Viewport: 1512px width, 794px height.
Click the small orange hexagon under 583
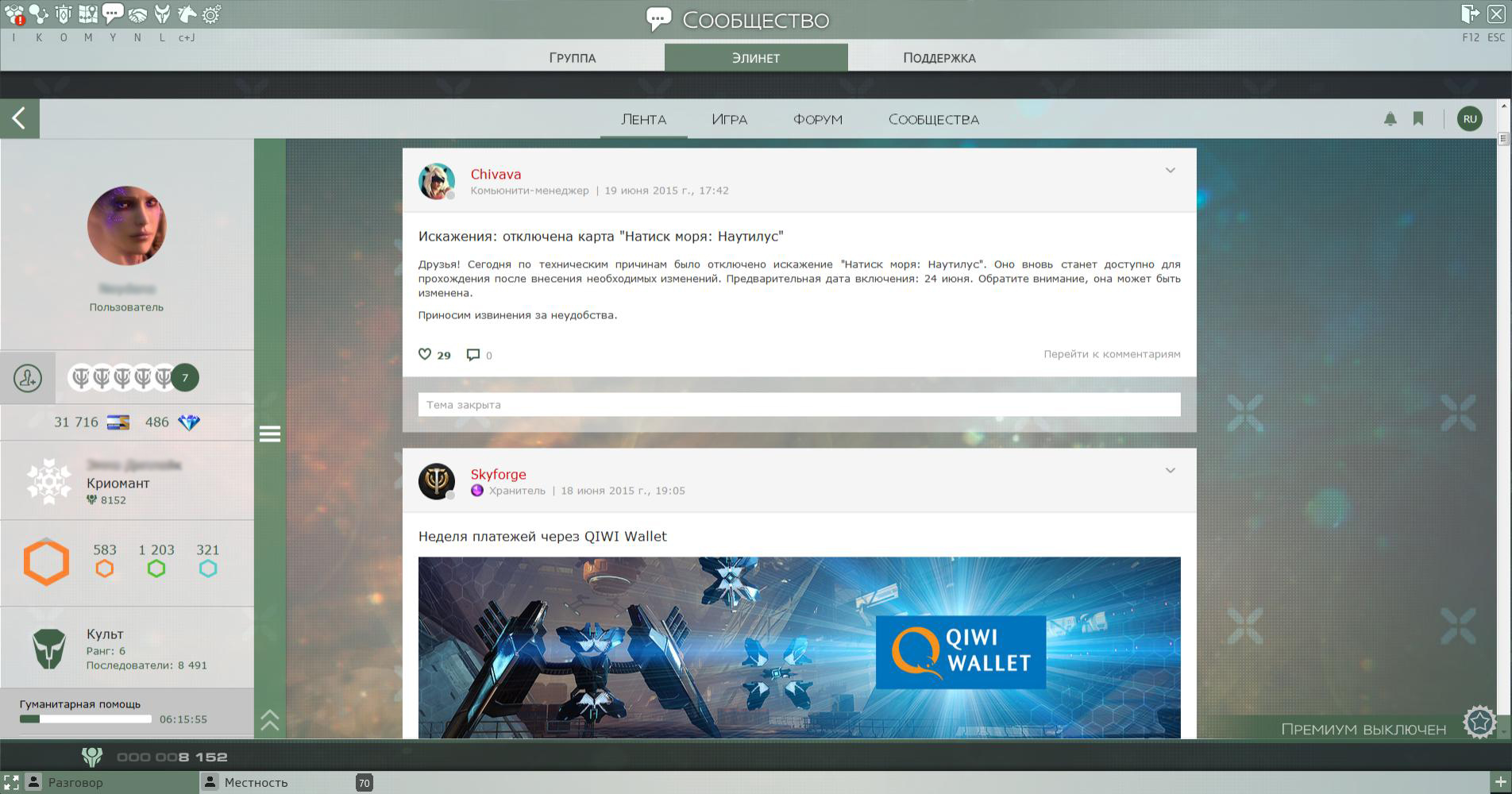point(105,569)
